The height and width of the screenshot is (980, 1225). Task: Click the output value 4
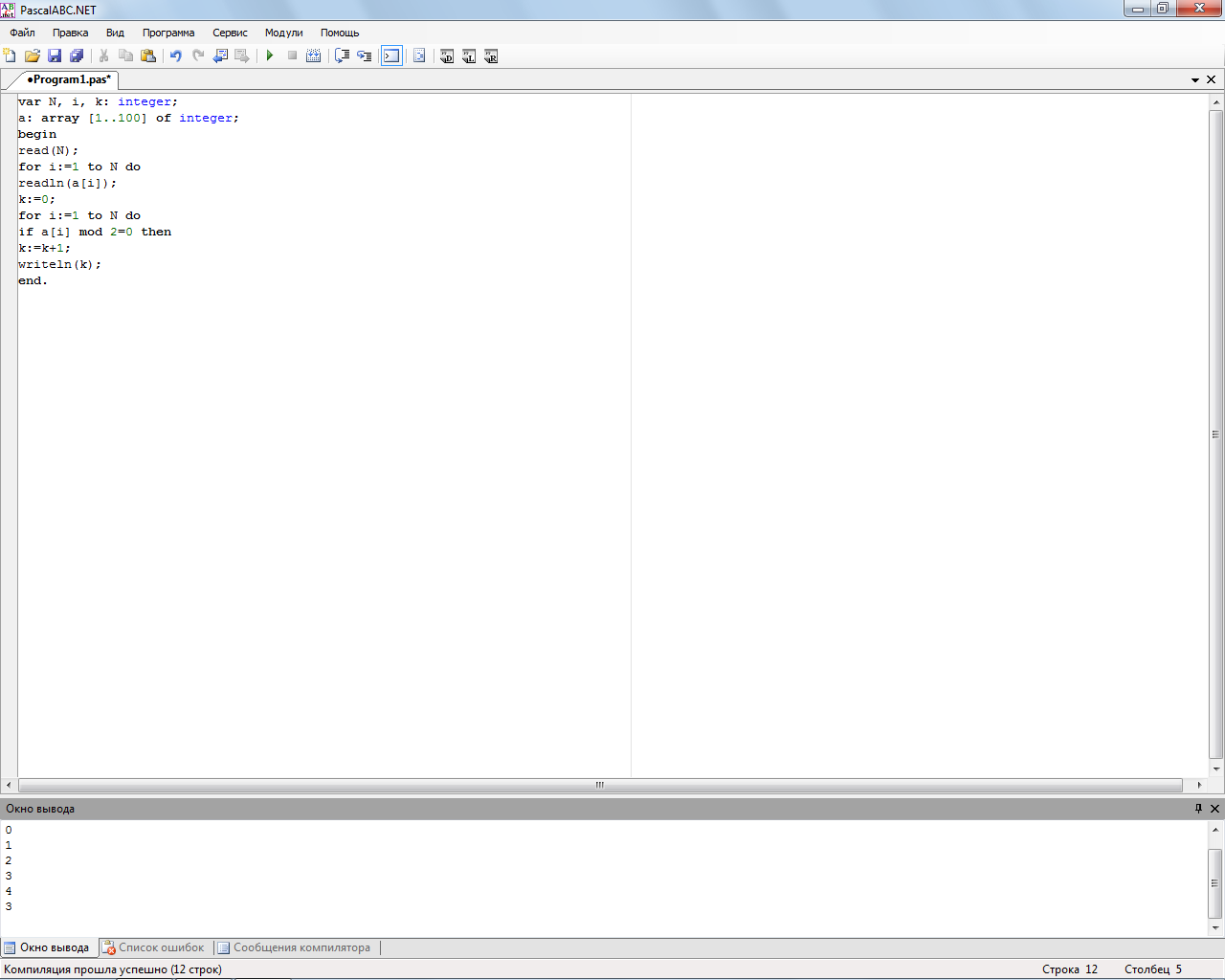click(x=9, y=891)
